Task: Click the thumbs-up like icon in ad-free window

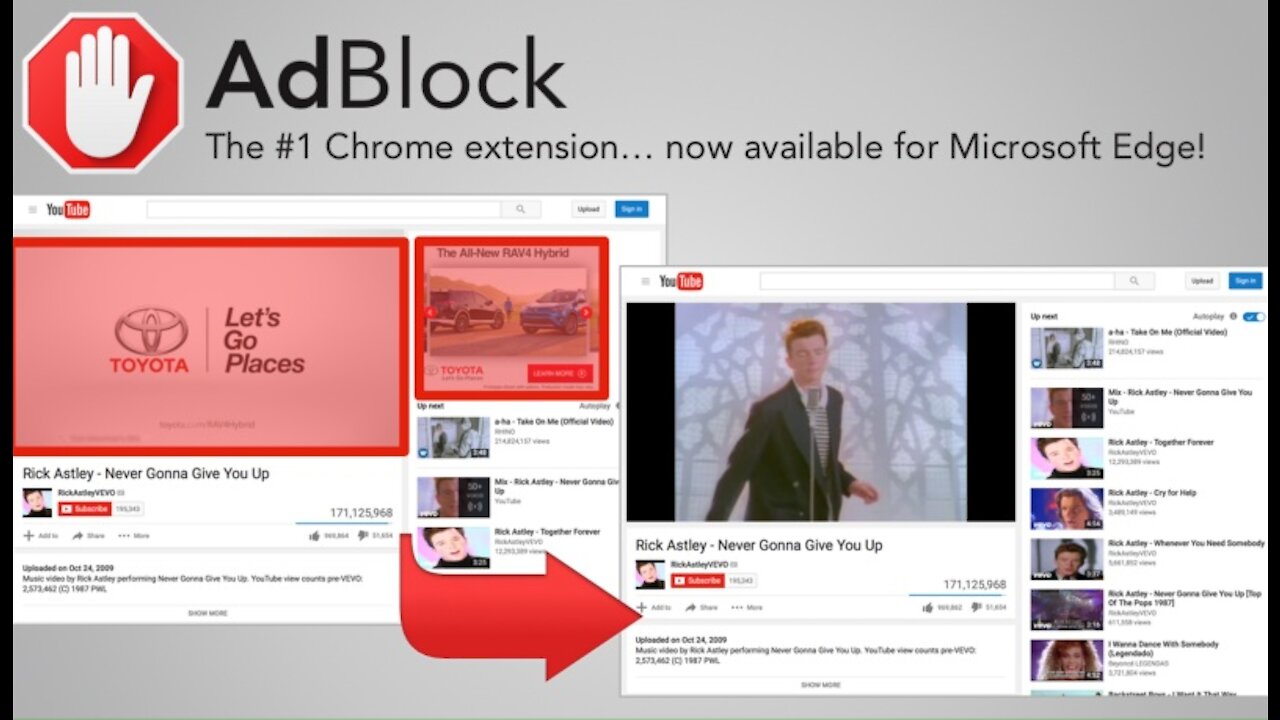Action: (x=928, y=607)
